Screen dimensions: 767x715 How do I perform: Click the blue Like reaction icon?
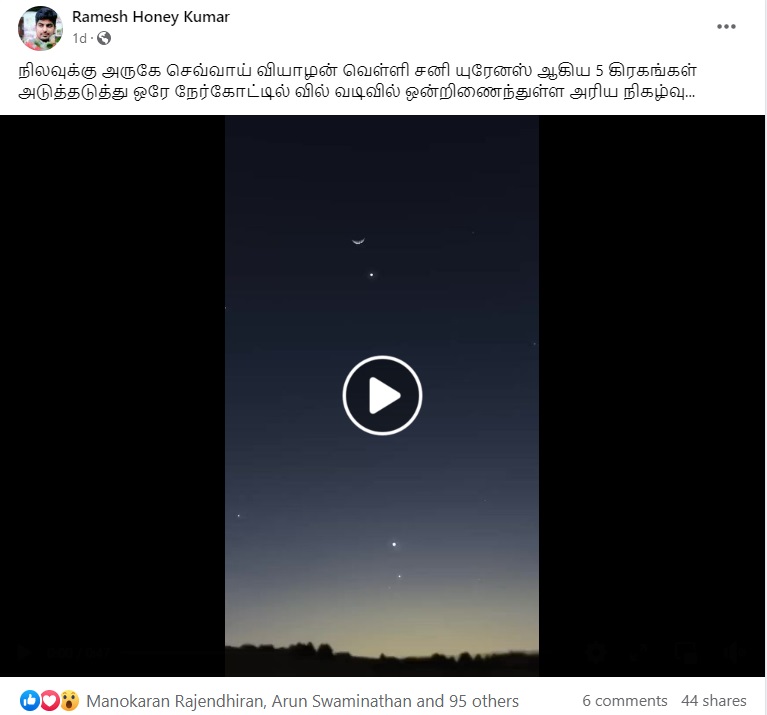(x=30, y=700)
